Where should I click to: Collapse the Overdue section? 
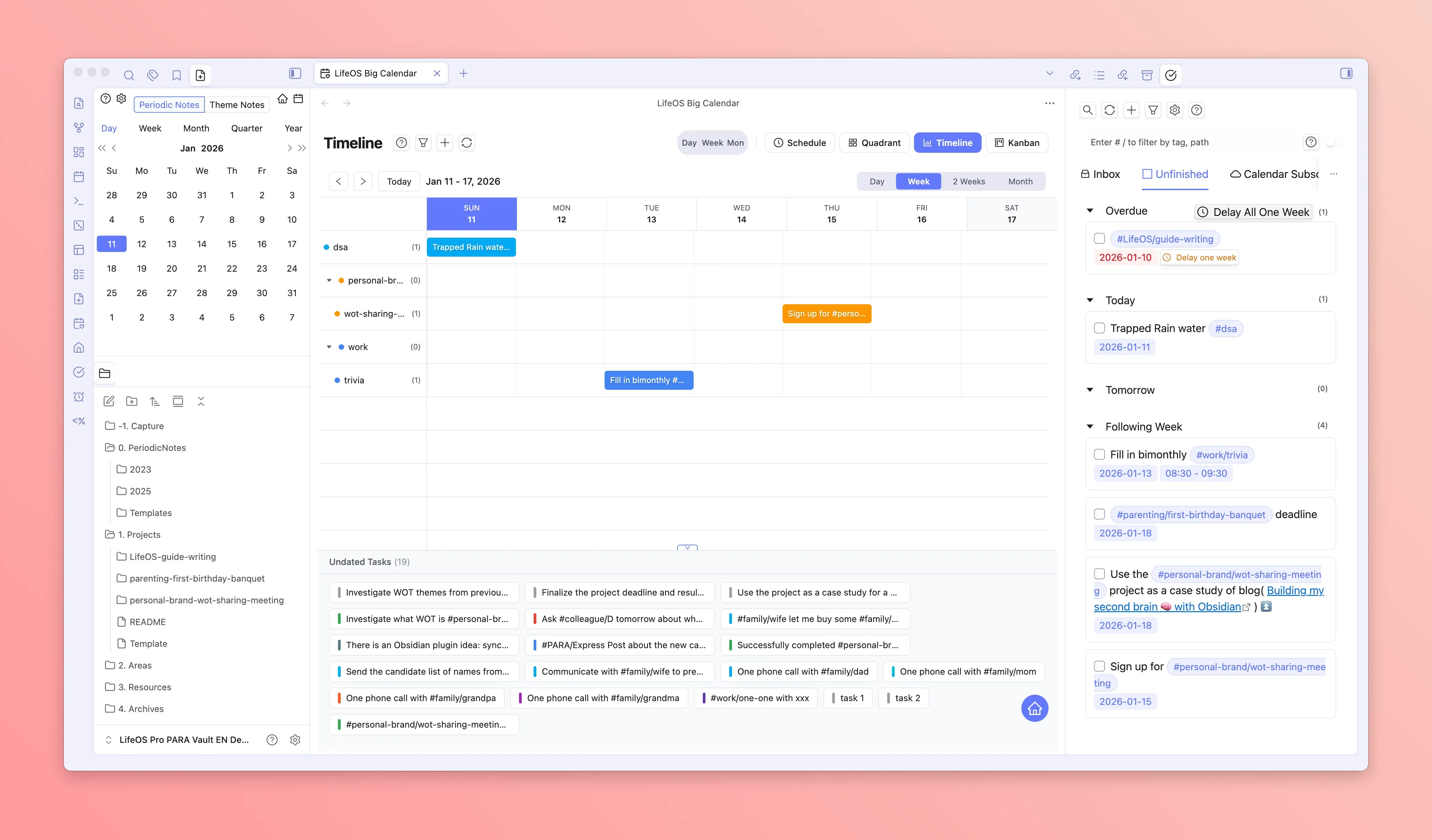pos(1090,211)
